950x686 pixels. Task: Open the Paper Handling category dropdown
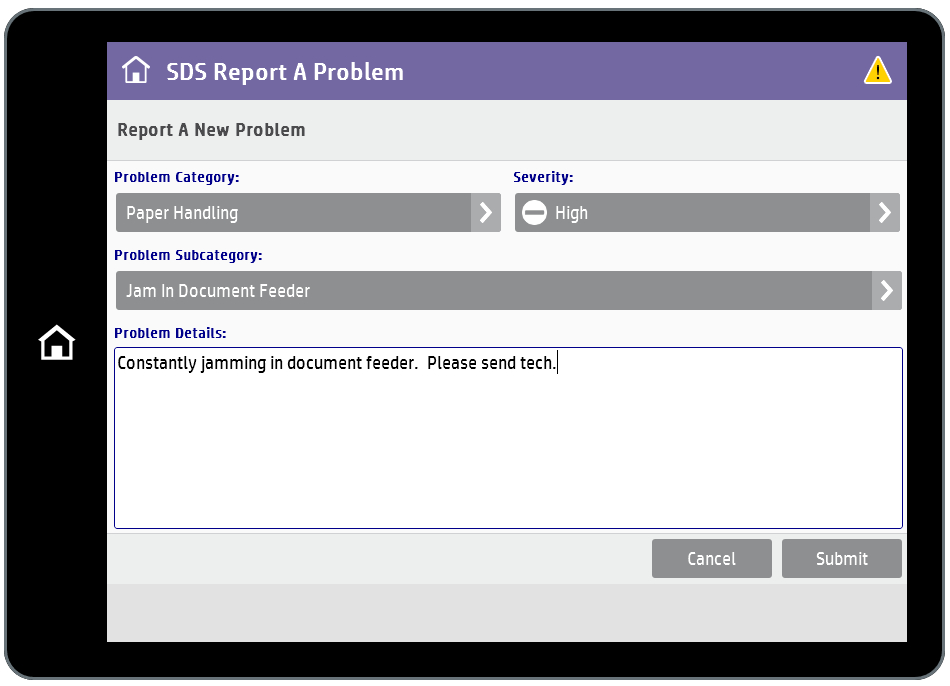pos(308,213)
